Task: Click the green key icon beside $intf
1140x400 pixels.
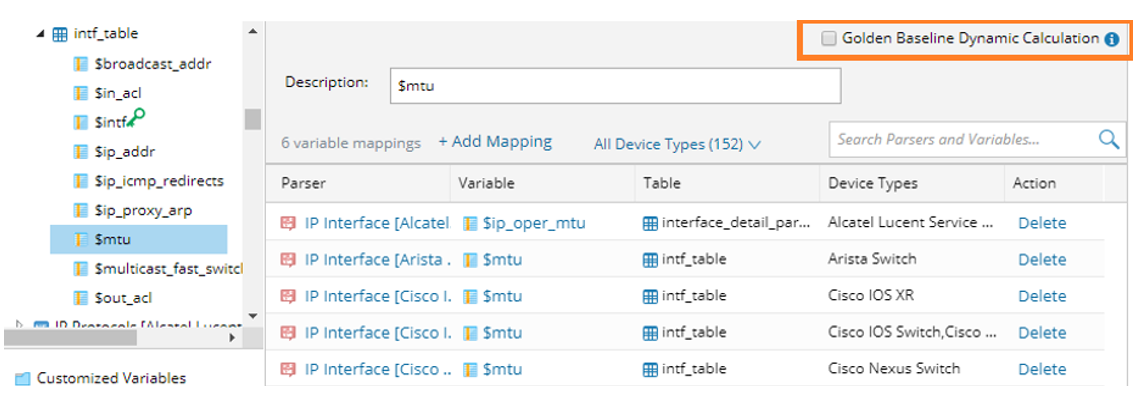Action: [x=137, y=118]
